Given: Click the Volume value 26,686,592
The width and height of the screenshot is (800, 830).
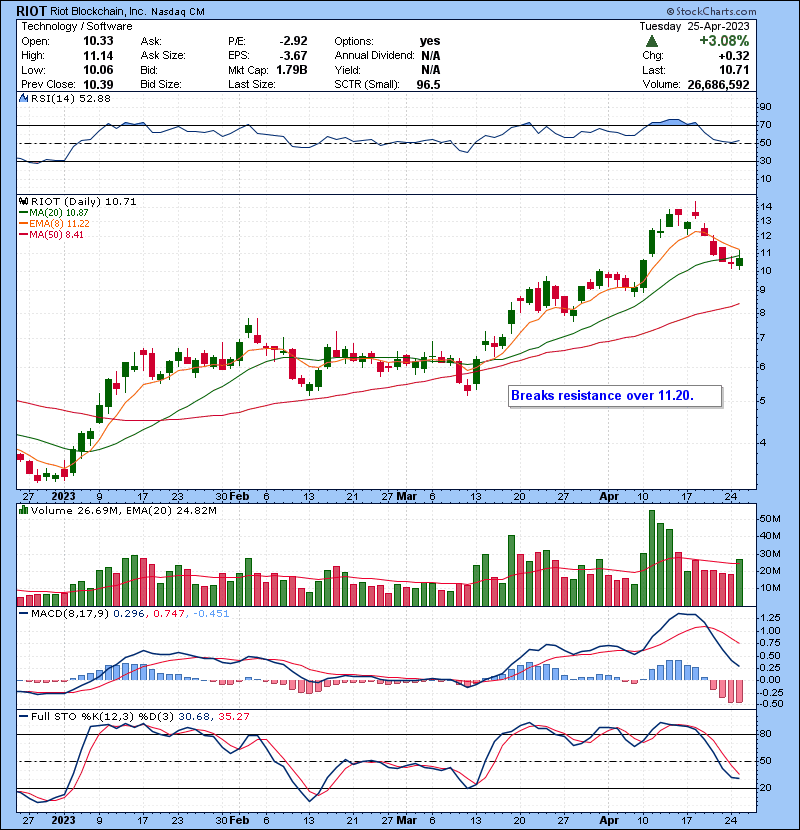Looking at the screenshot, I should pos(718,85).
